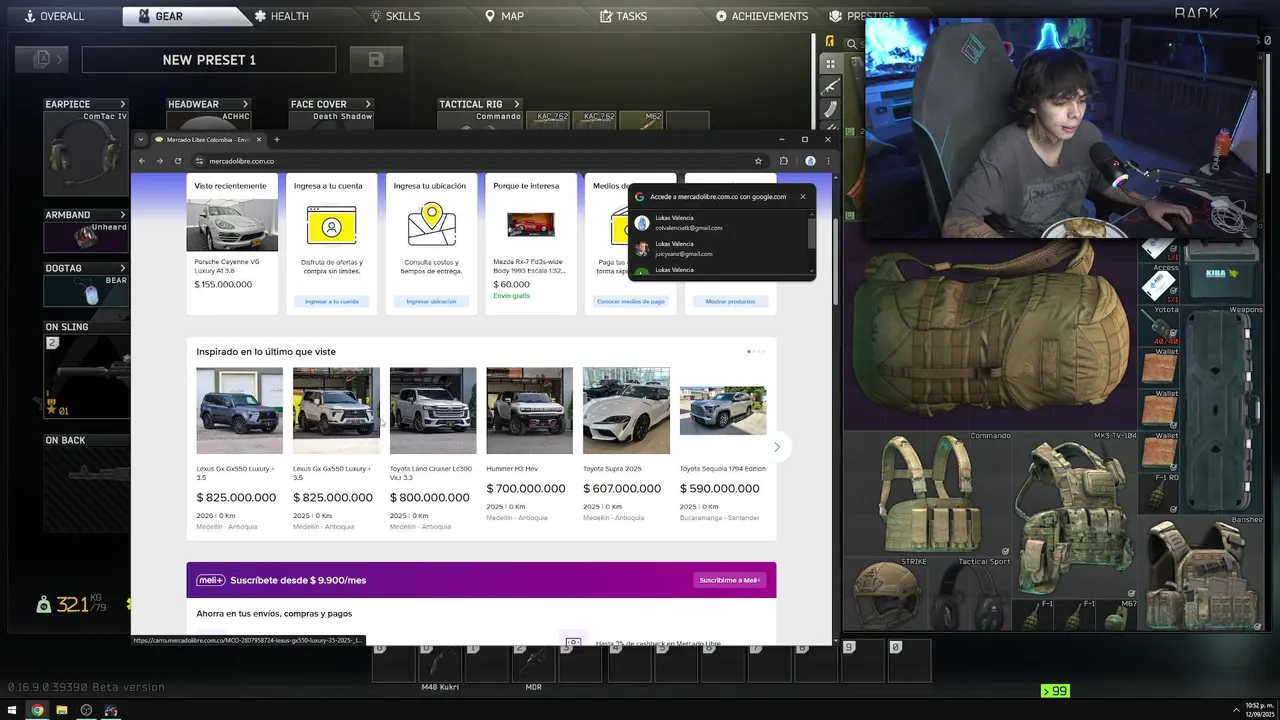Click the browser back arrow
Image resolution: width=1280 pixels, height=720 pixels.
click(142, 161)
